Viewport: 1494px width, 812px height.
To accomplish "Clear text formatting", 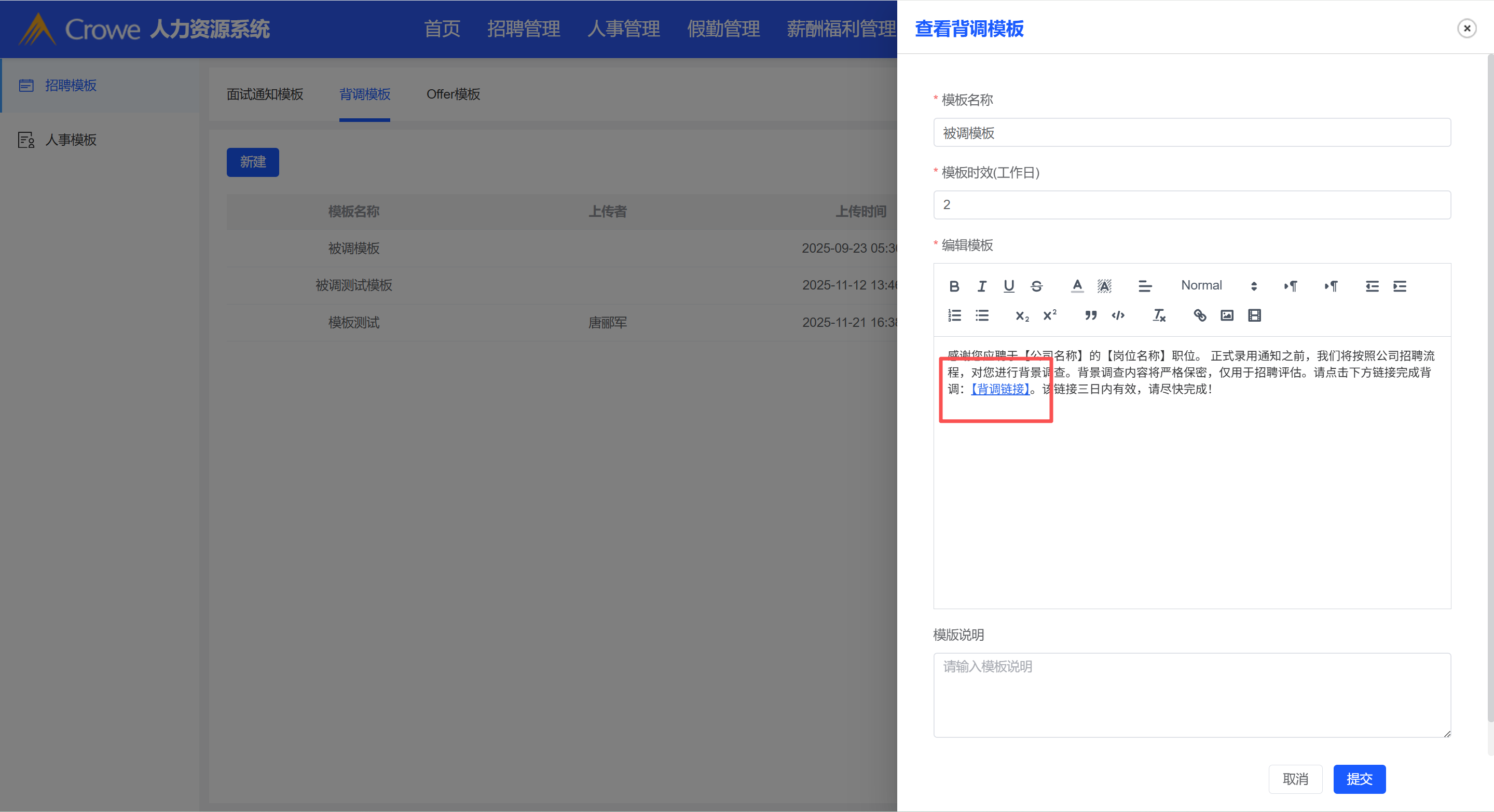I will 1159,315.
